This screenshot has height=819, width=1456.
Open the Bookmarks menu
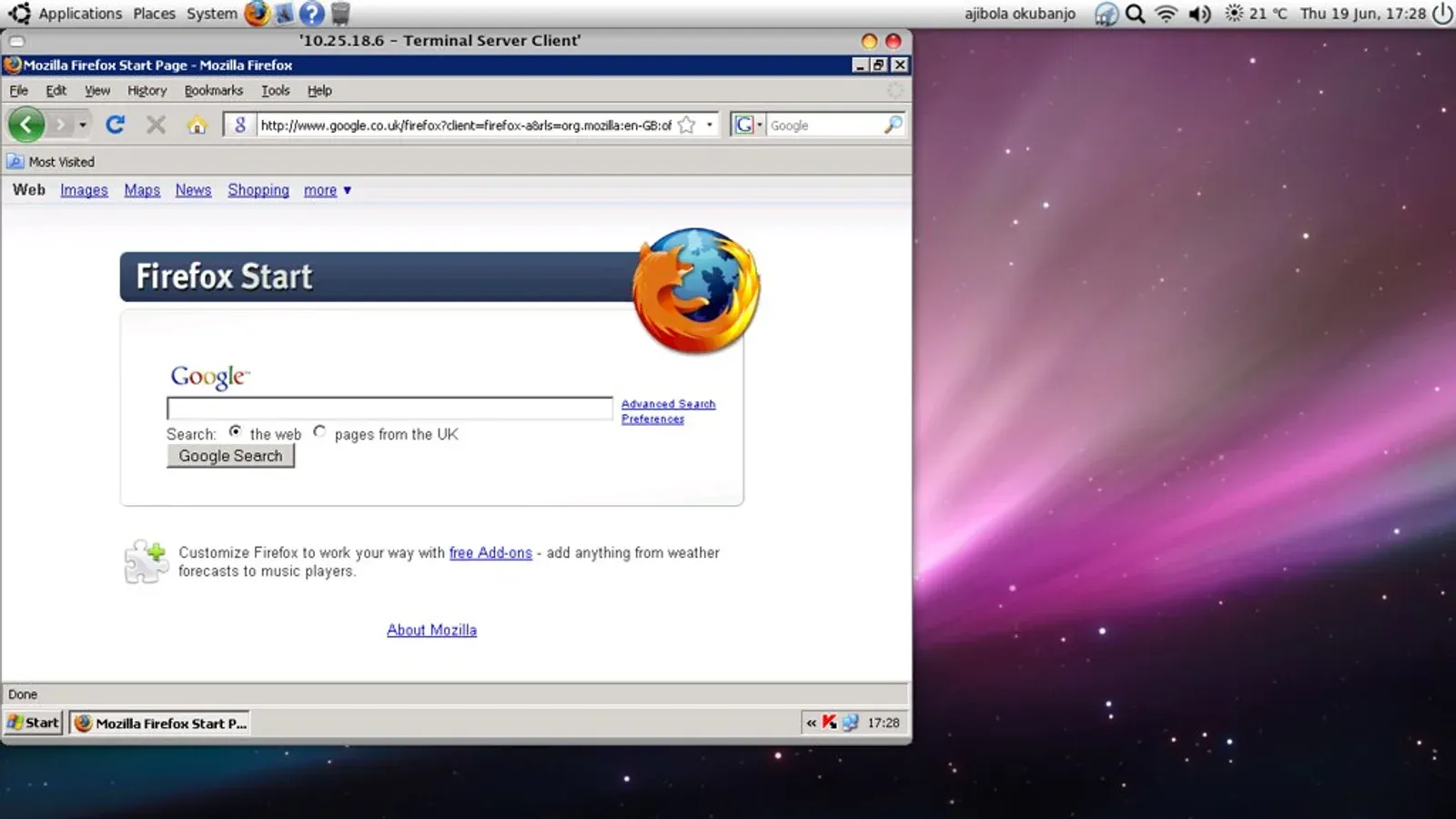tap(214, 91)
